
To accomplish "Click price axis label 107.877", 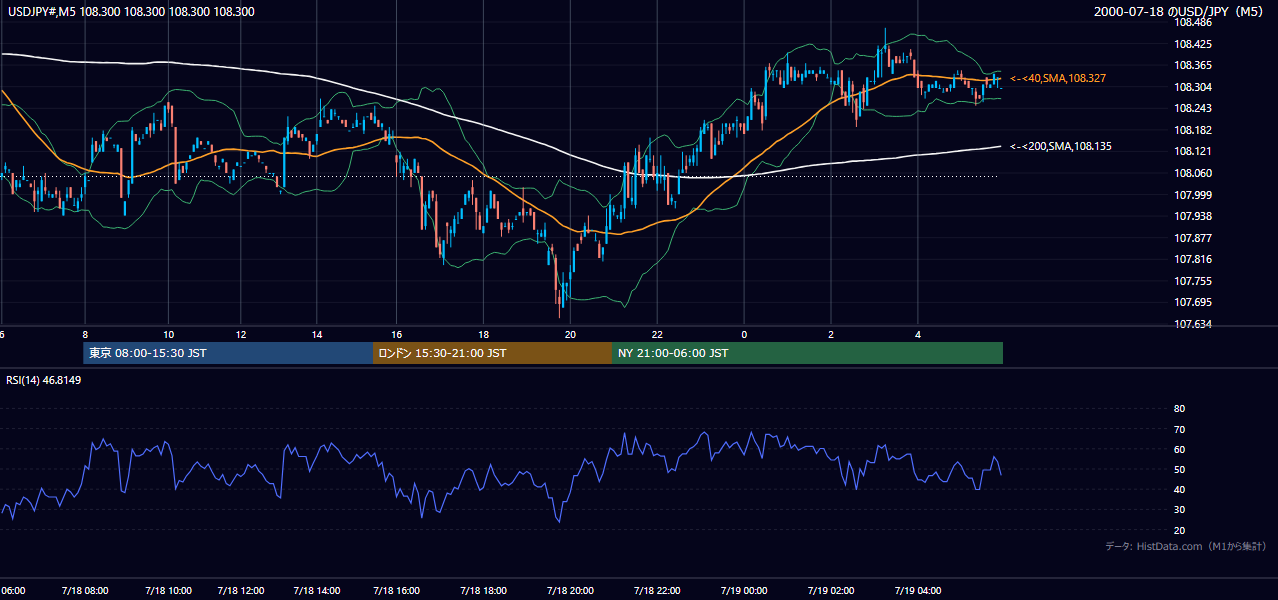I will tap(1193, 238).
